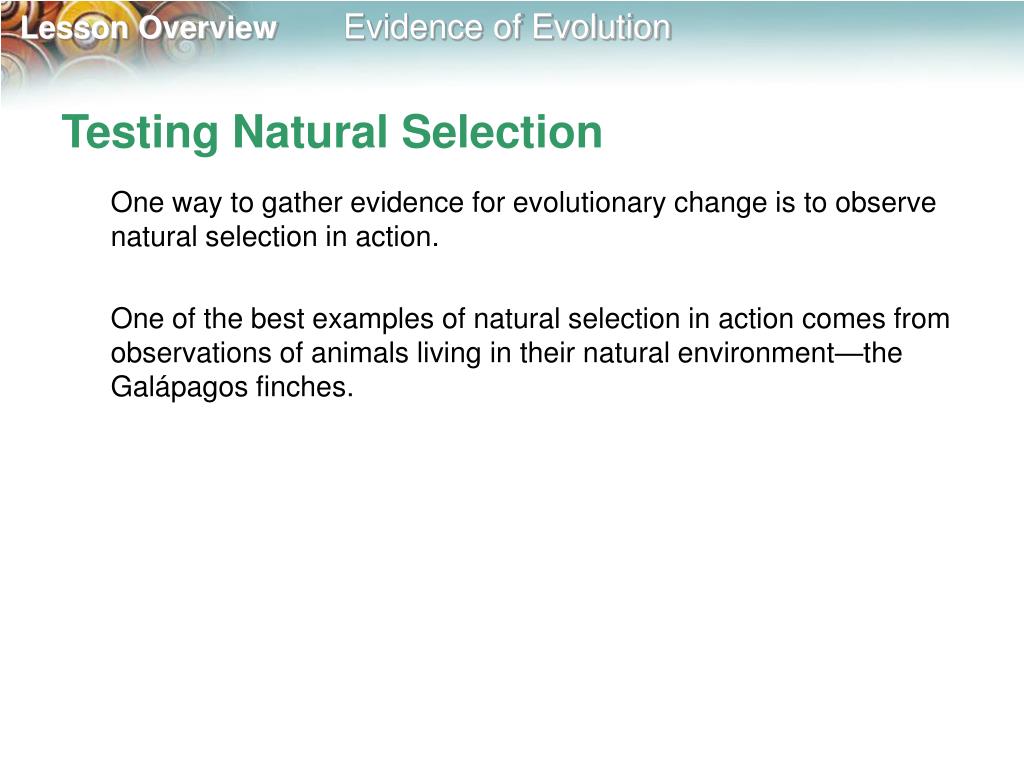Screen dimensions: 1024x768
Task: Click the line starting "One of the best examples"
Action: point(530,319)
